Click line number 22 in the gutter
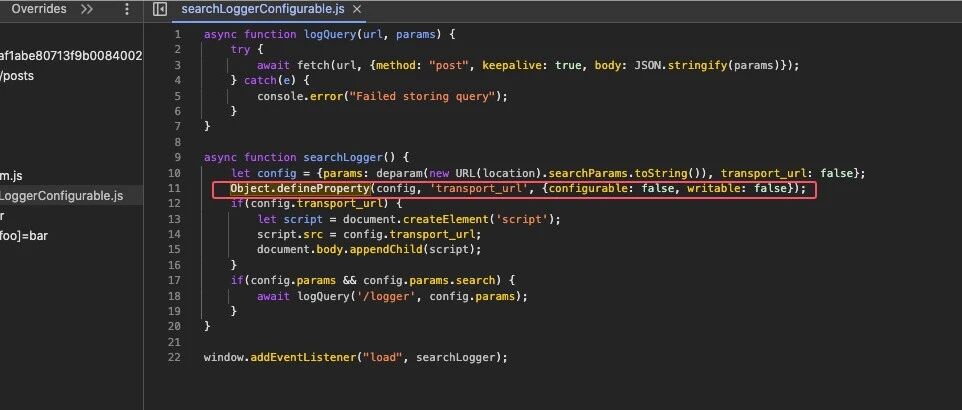Viewport: 962px width, 410px height. [174, 357]
